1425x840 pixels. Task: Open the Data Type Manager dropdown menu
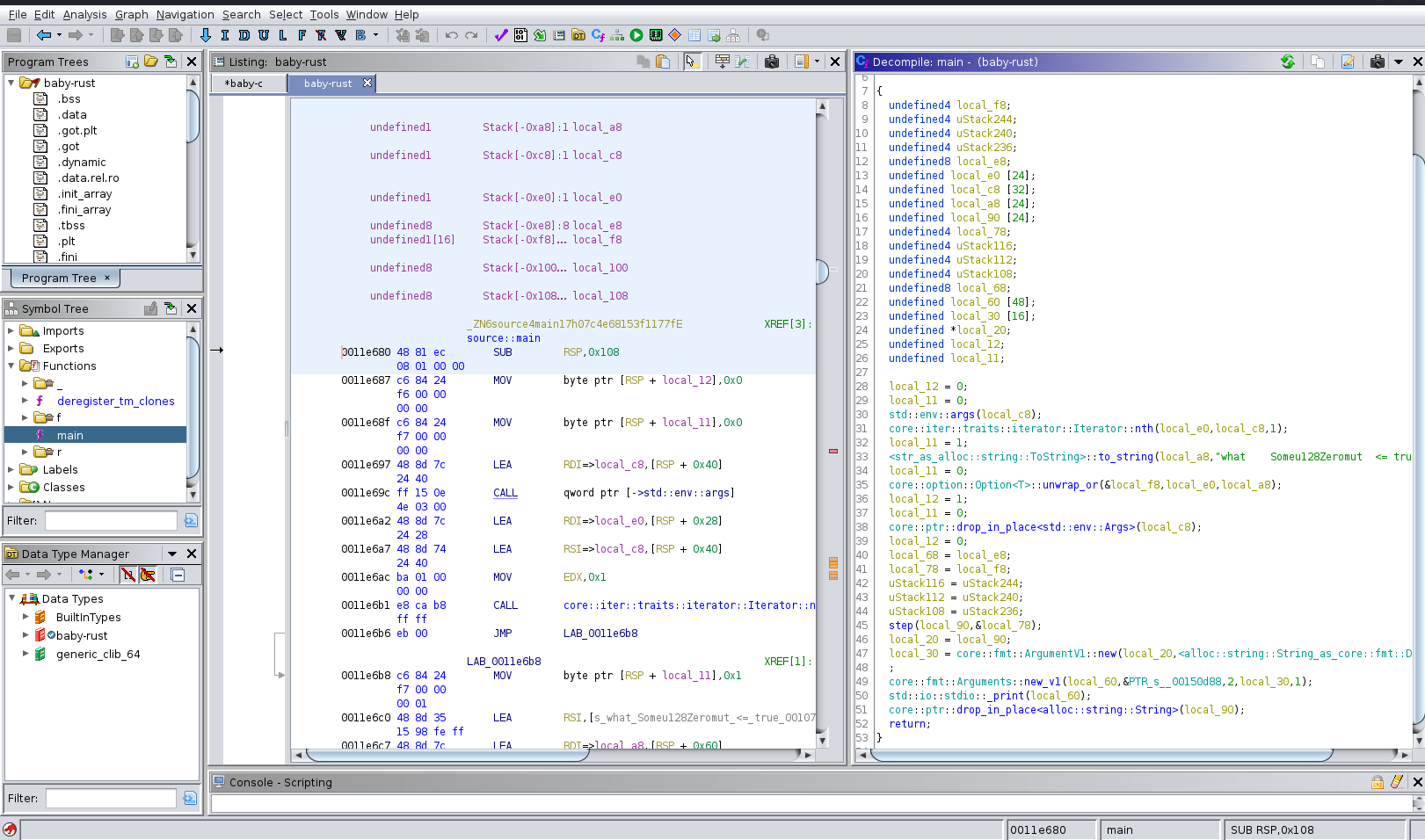[172, 554]
